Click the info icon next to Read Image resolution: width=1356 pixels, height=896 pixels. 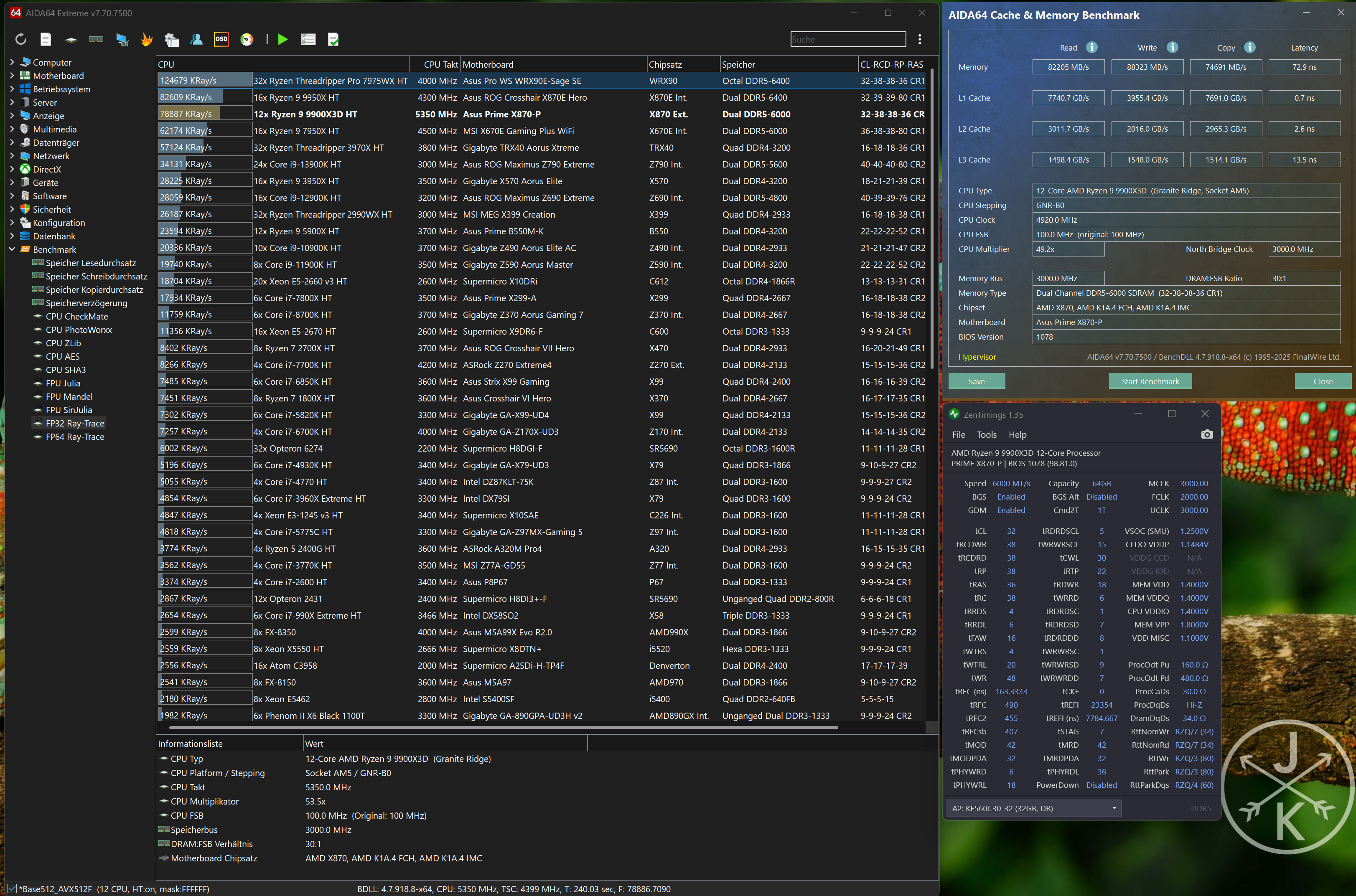coord(1091,47)
